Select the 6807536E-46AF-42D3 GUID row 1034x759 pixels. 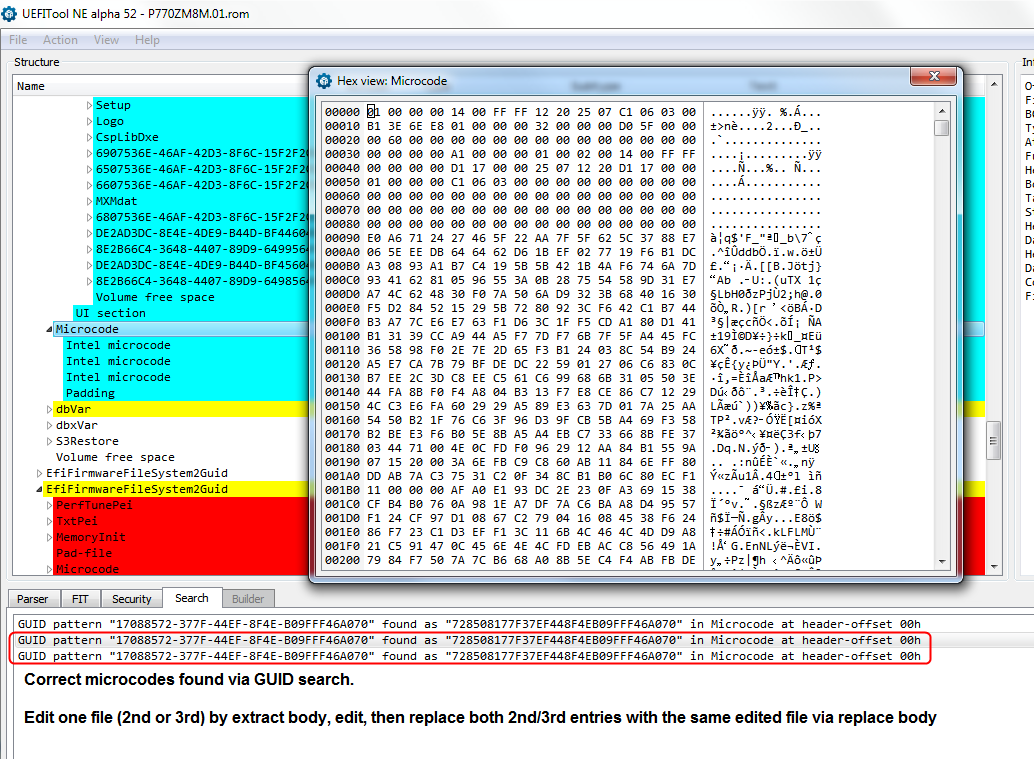tap(201, 217)
